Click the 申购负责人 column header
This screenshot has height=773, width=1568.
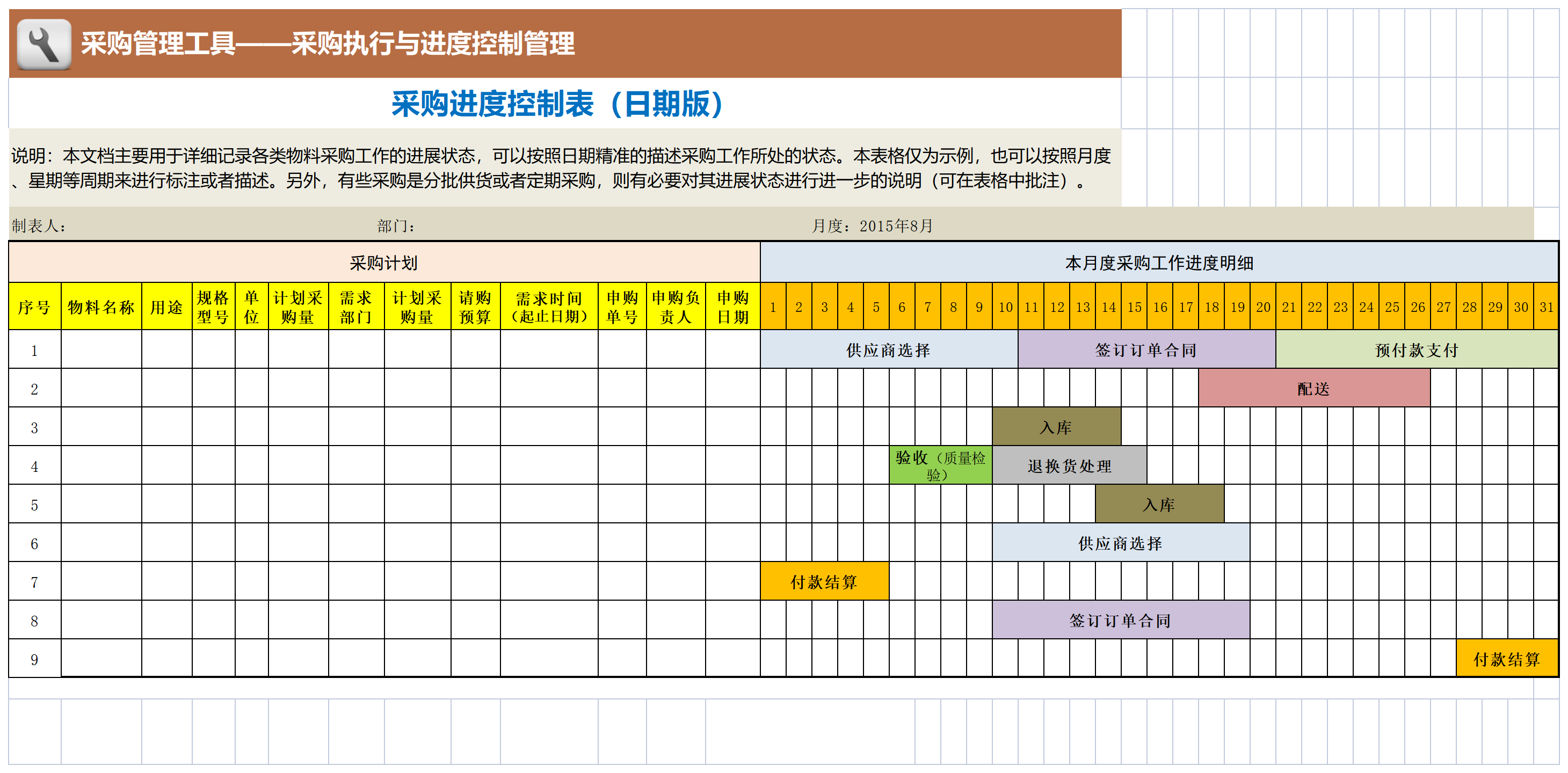(676, 307)
